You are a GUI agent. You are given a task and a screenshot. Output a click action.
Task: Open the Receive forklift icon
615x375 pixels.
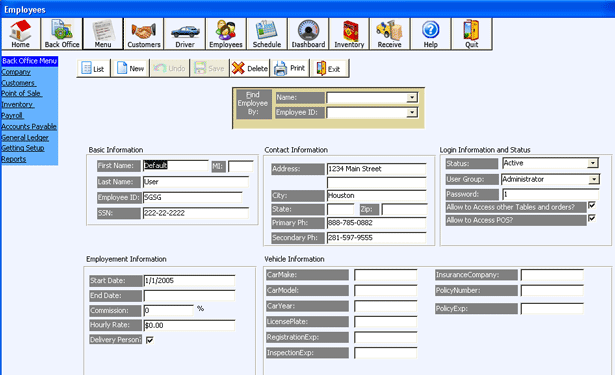(x=389, y=34)
